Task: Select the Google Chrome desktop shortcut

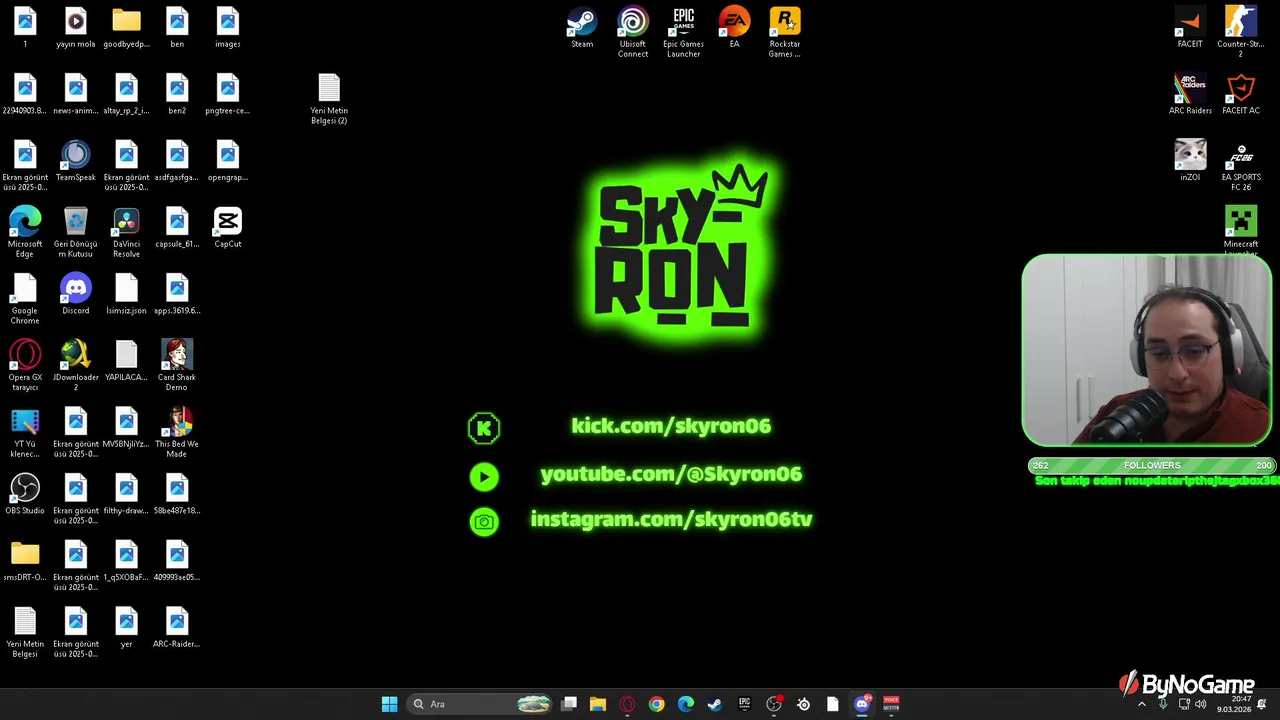Action: point(25,300)
